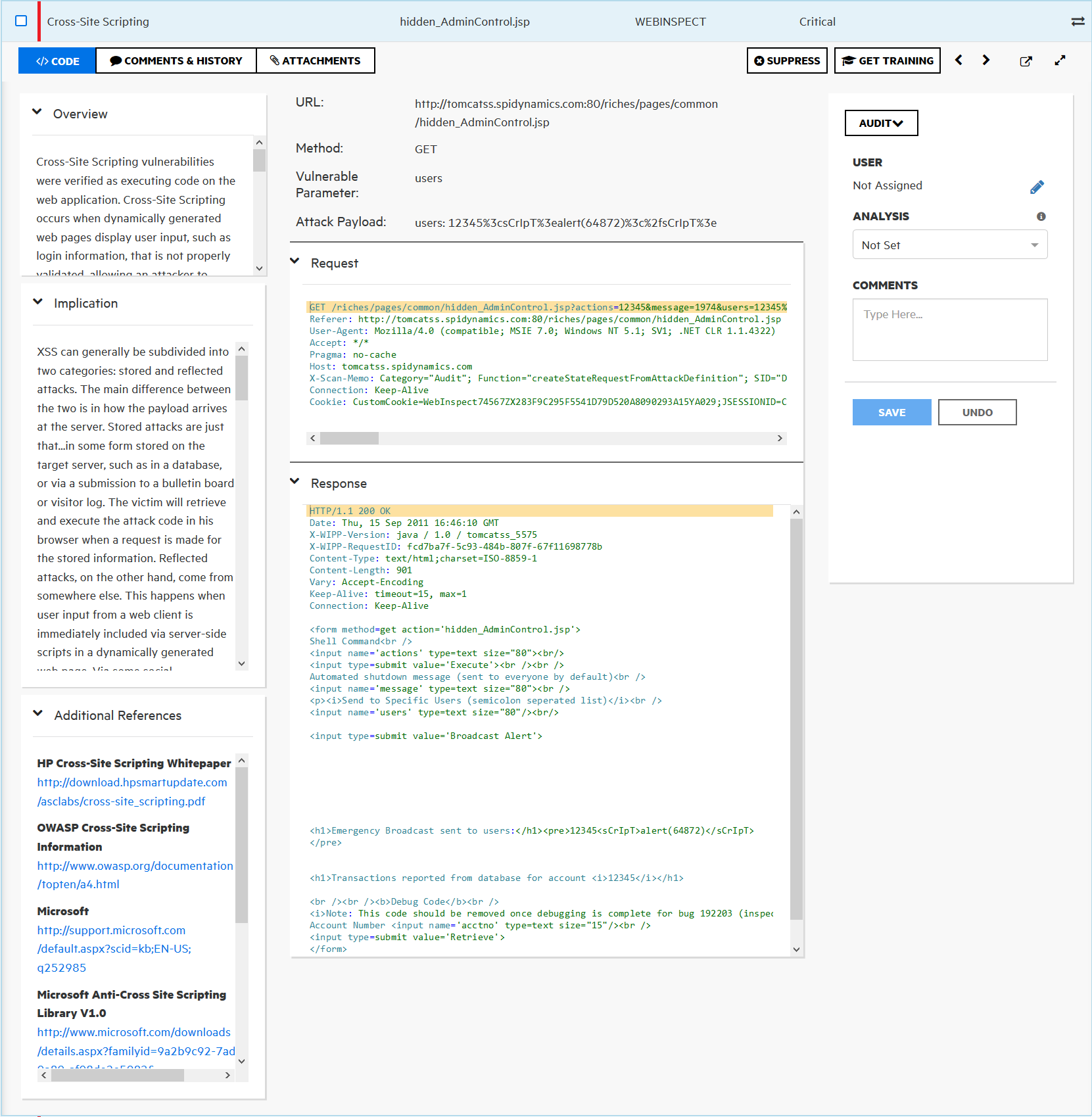Screen dimensions: 1092x1117
Task: Click the swap arrows icon in issue header
Action: pos(1078,22)
